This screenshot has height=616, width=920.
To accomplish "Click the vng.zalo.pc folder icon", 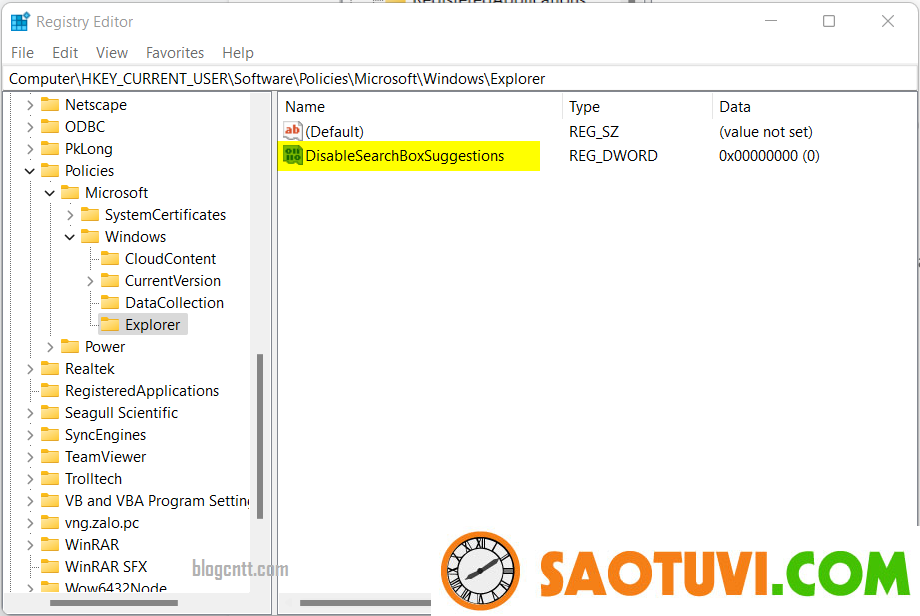I will (x=50, y=523).
